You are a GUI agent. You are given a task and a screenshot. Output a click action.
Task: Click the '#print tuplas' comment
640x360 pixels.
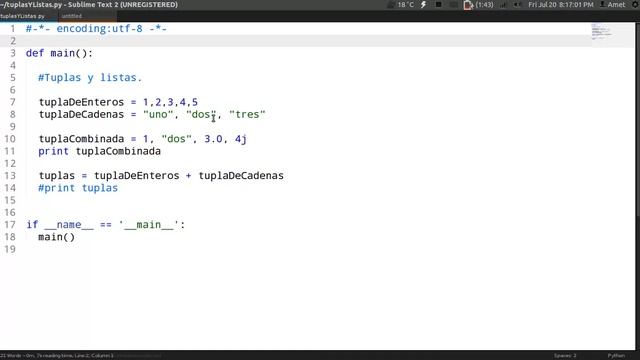pyautogui.click(x=78, y=188)
